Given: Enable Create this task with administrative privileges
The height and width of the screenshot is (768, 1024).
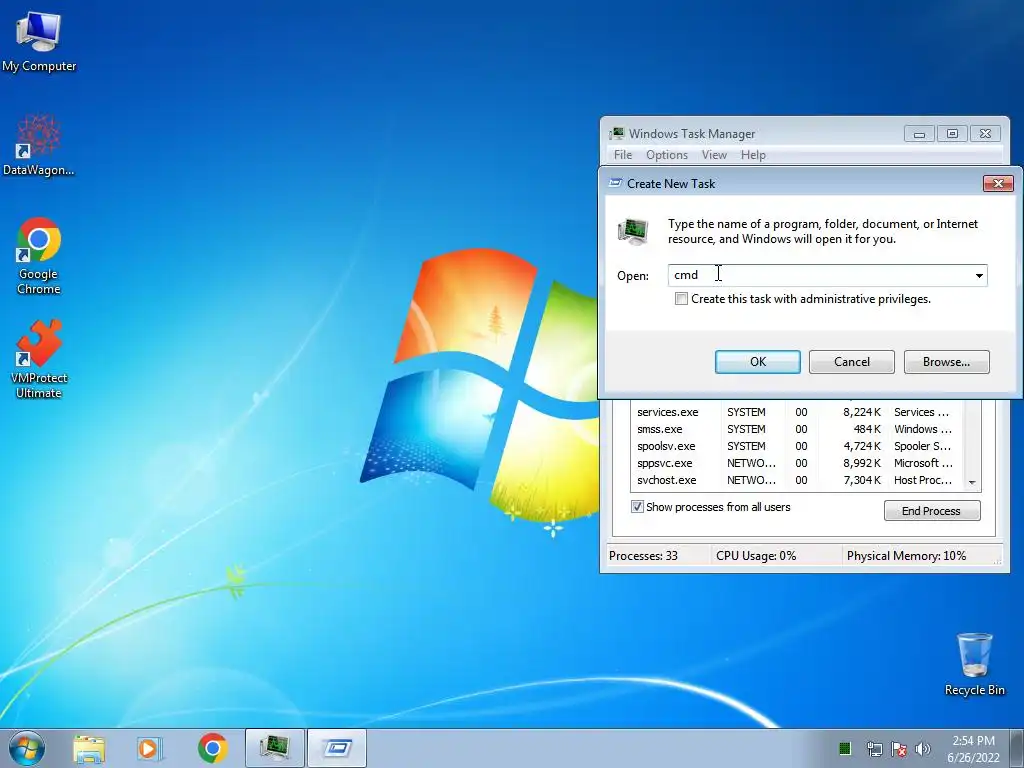Looking at the screenshot, I should (681, 299).
